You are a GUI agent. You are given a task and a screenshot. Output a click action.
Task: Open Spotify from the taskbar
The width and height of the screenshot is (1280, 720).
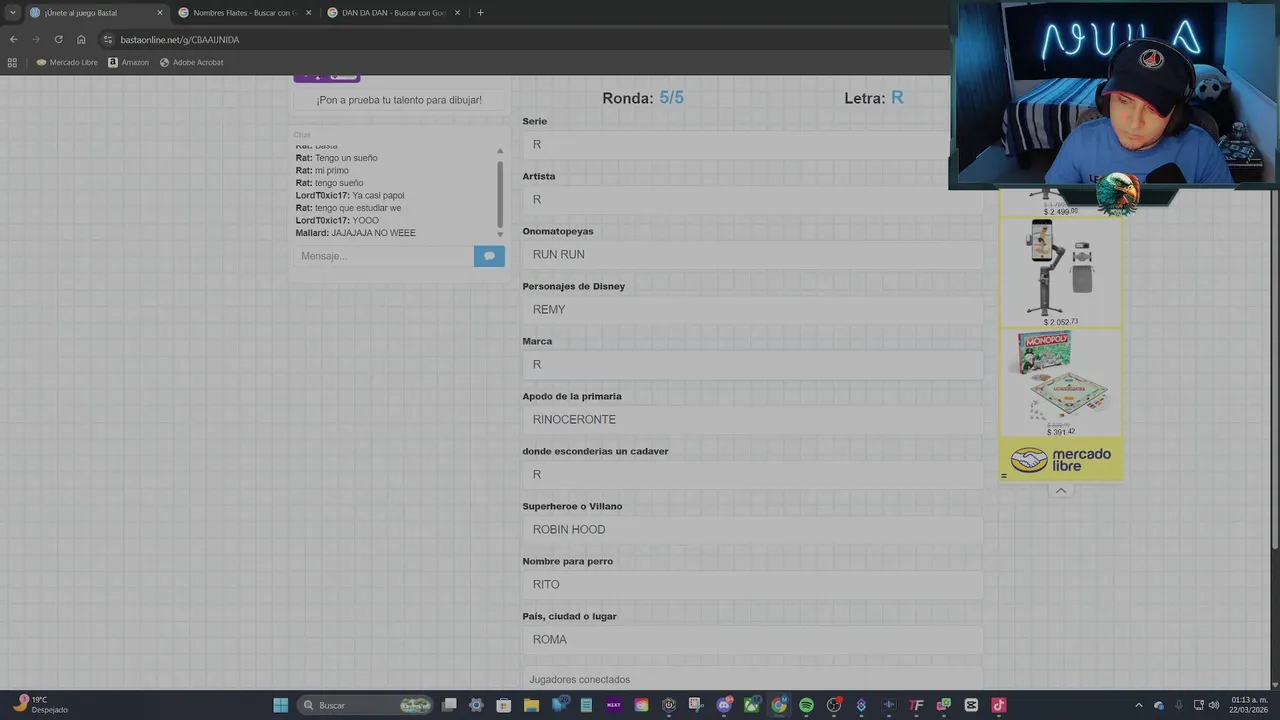click(806, 705)
